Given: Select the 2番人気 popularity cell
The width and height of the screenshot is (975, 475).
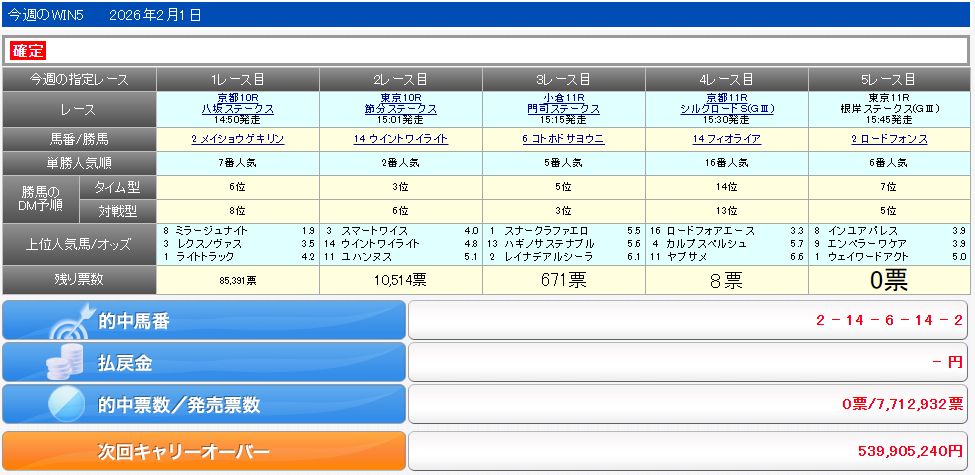Looking at the screenshot, I should coord(400,164).
